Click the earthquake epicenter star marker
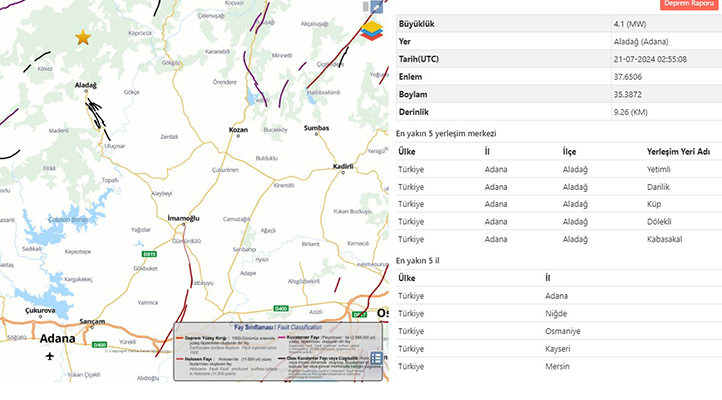This screenshot has height=400, width=722. click(x=83, y=37)
